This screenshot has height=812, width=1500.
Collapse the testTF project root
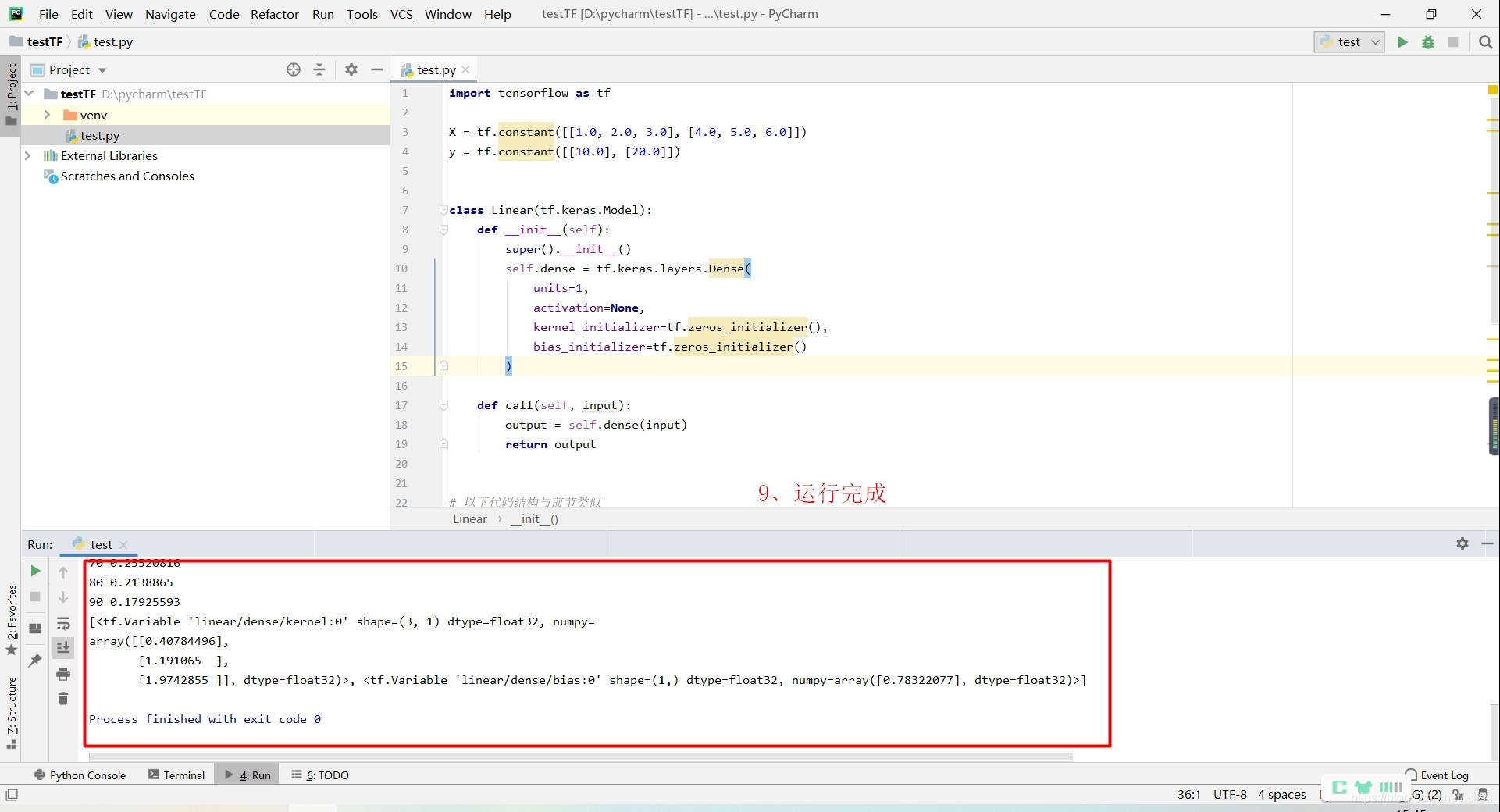click(x=29, y=94)
